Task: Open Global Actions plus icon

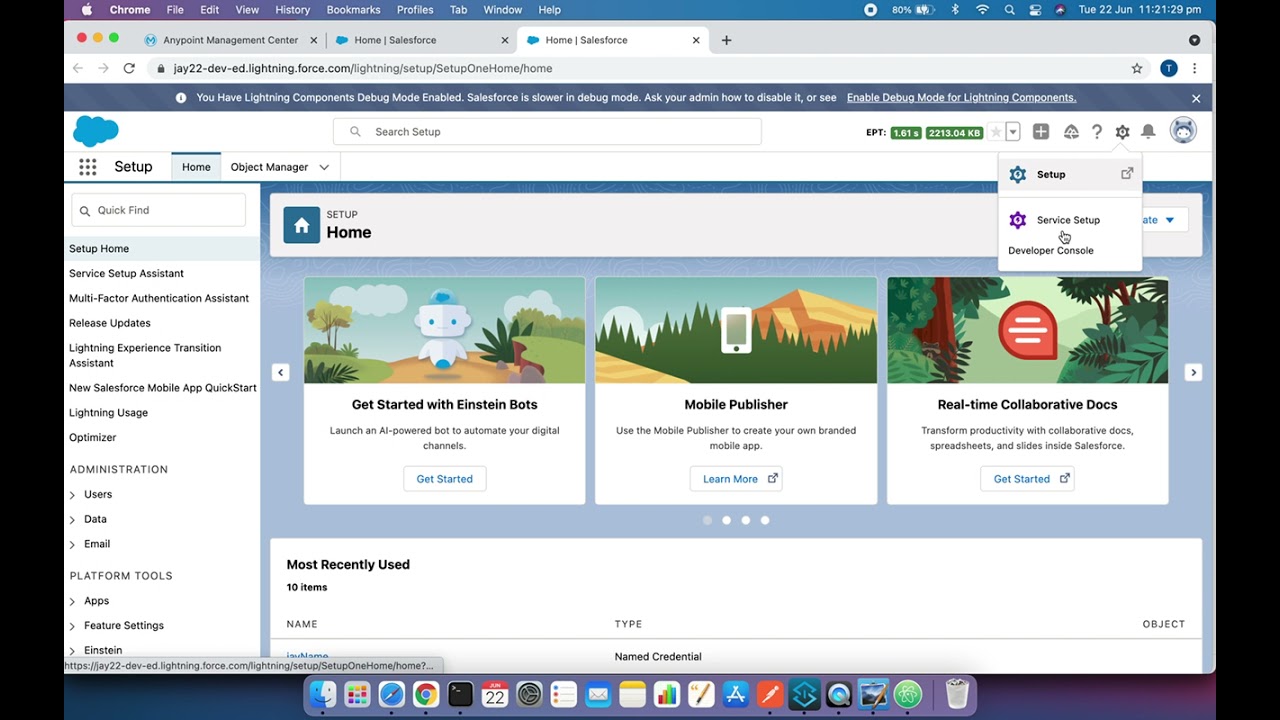Action: (1041, 132)
